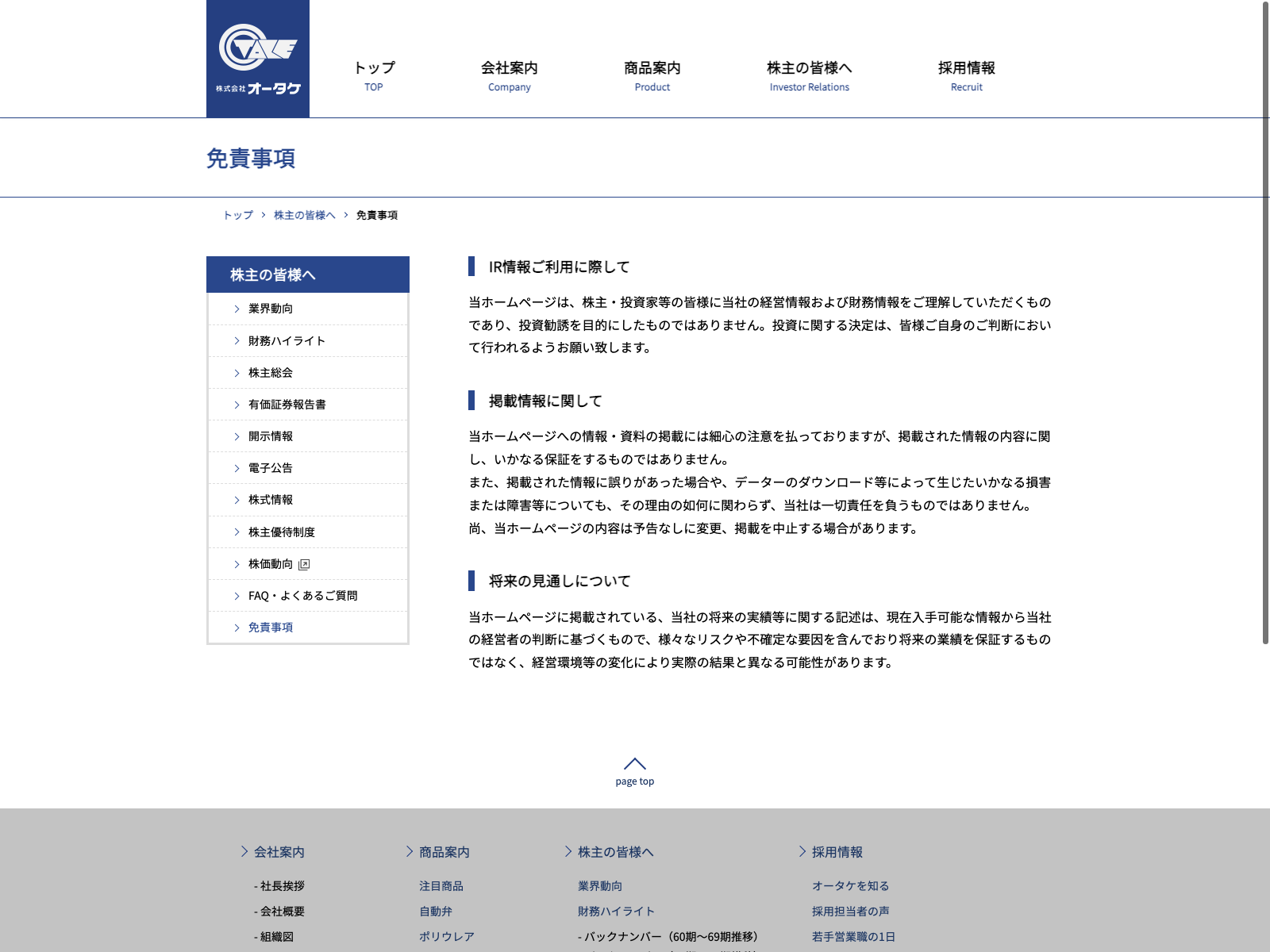
Task: Open 自動弁 link in the footer
Action: (x=436, y=912)
